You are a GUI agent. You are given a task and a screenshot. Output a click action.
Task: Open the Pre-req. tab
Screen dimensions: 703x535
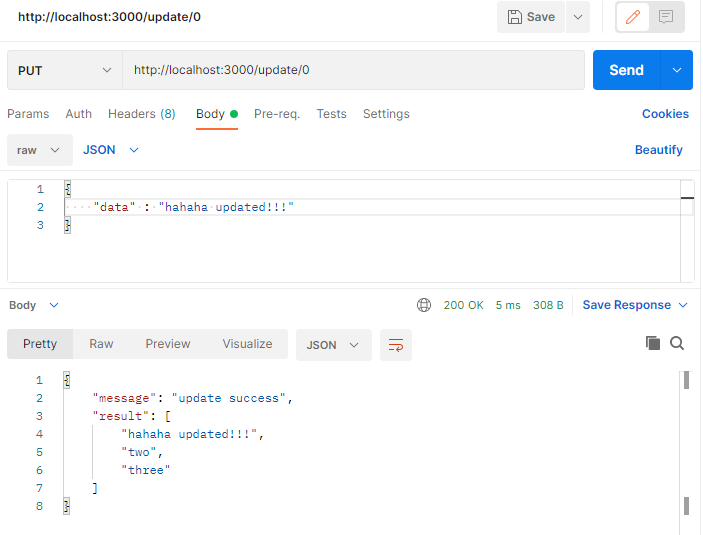coord(277,114)
